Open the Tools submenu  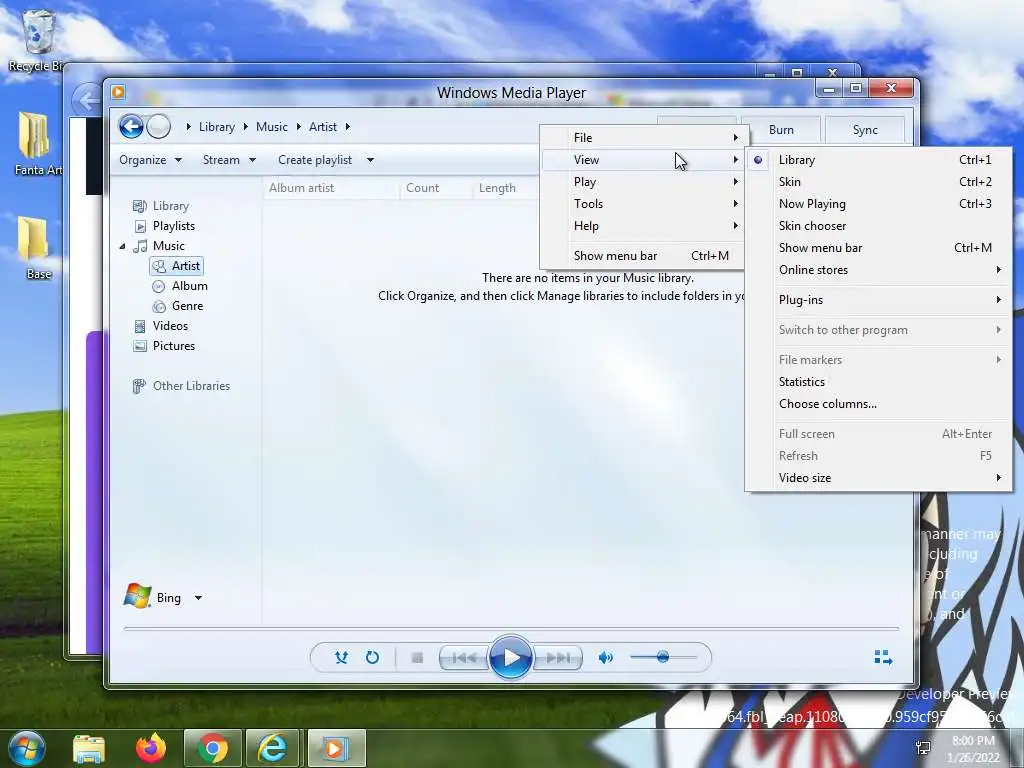[x=642, y=204]
